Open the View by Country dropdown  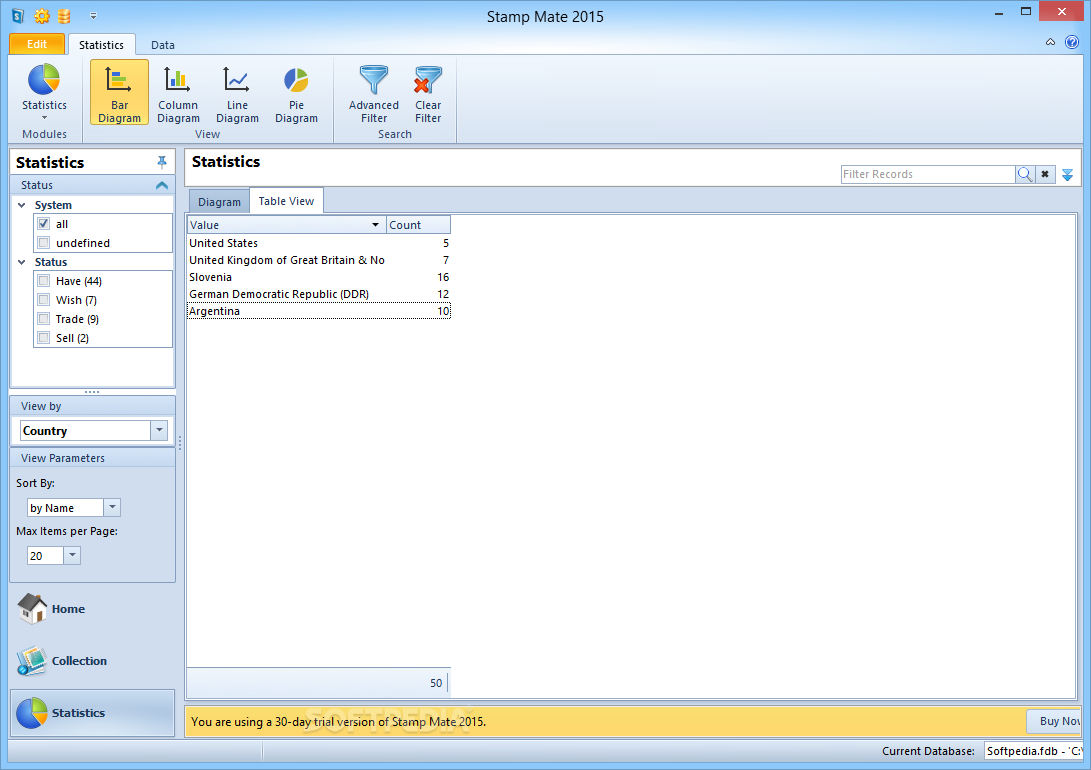(x=159, y=431)
